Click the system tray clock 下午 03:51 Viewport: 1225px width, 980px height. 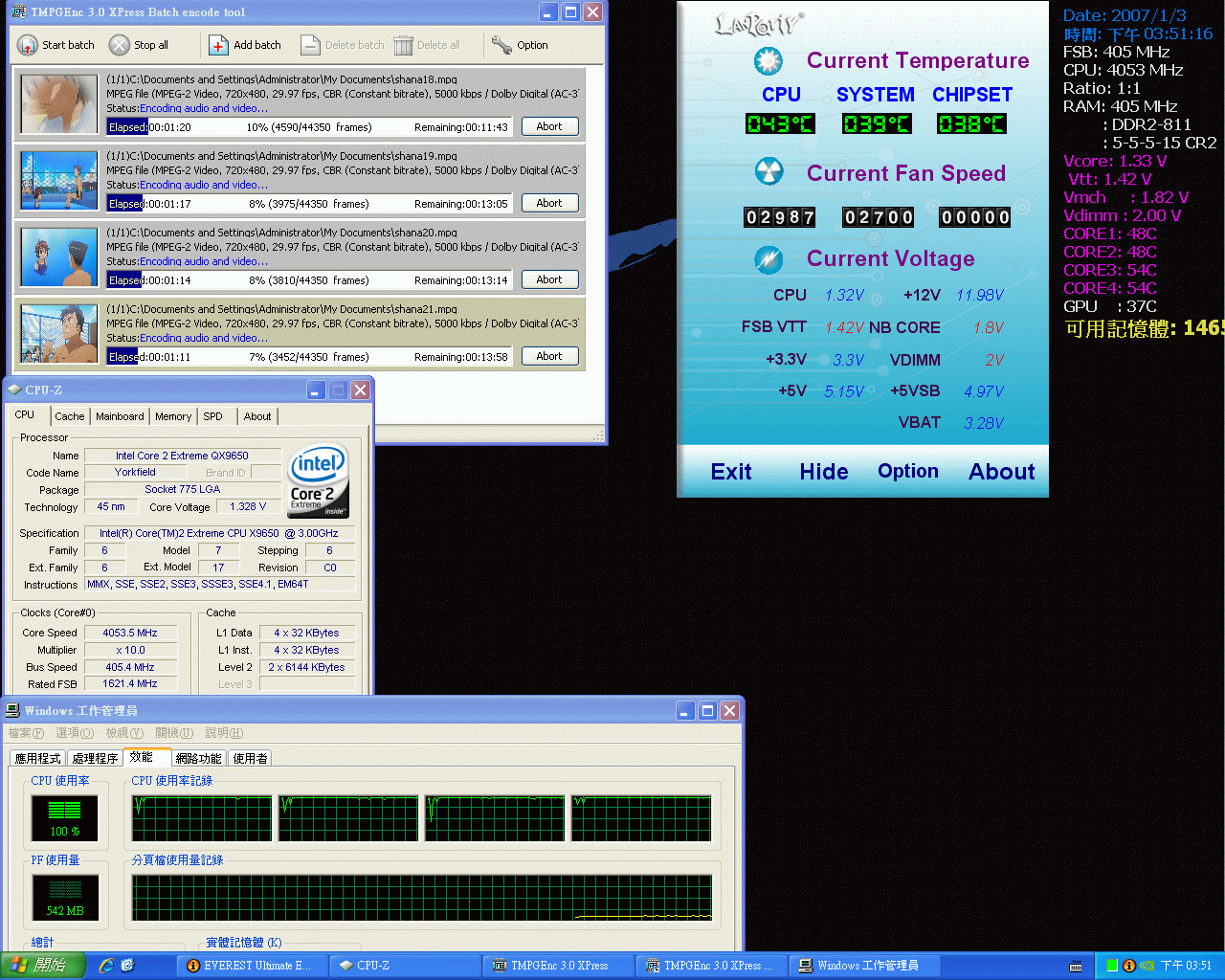(x=1186, y=966)
